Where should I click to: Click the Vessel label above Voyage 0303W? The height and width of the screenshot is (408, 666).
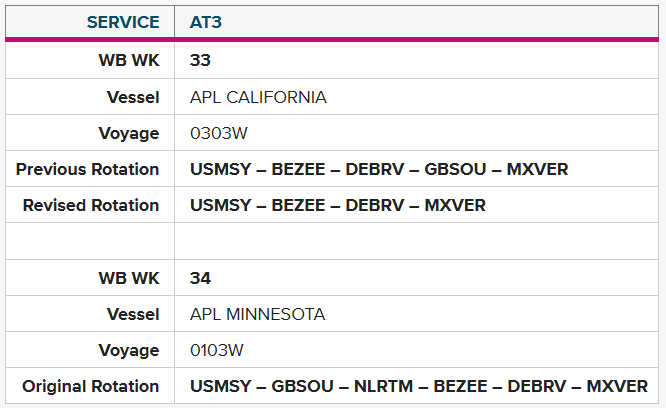[x=133, y=97]
